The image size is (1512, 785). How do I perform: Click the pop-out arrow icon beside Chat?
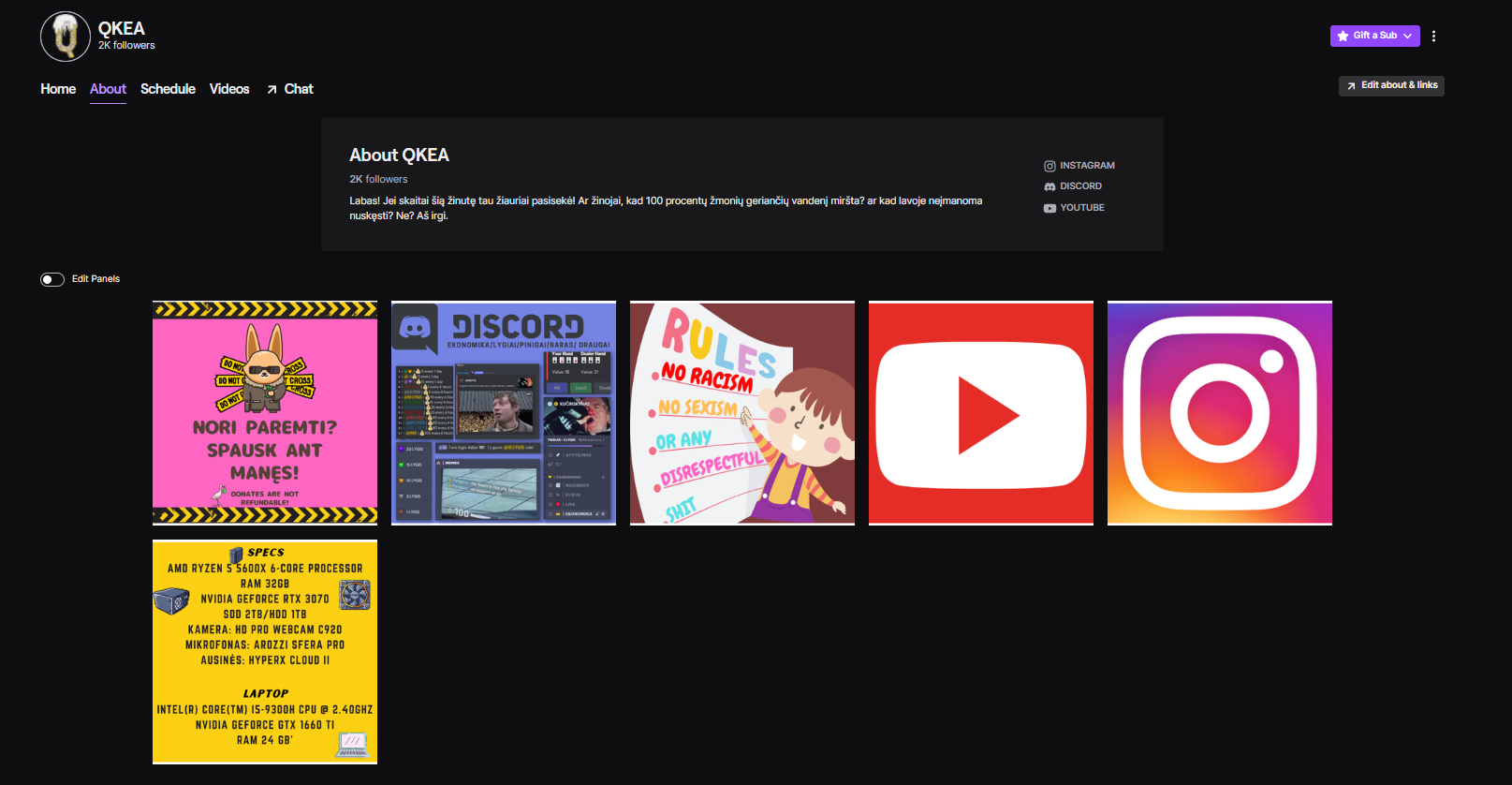click(272, 90)
